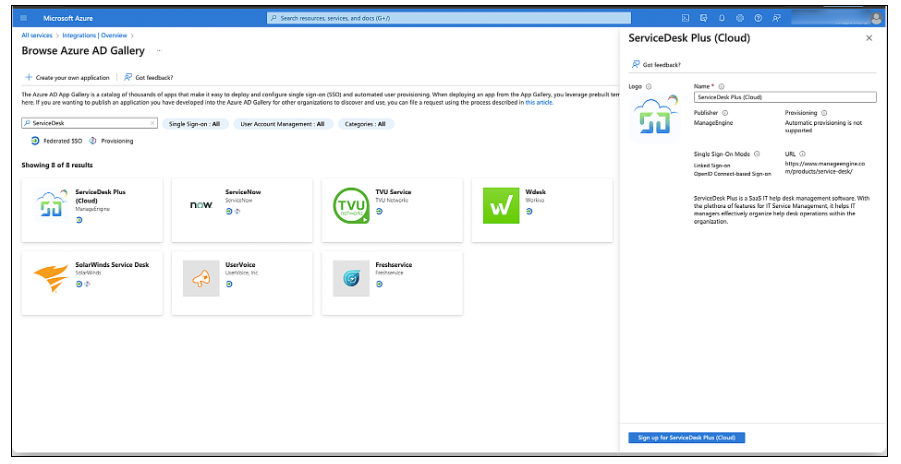Click the Freshservice card title

coord(394,264)
